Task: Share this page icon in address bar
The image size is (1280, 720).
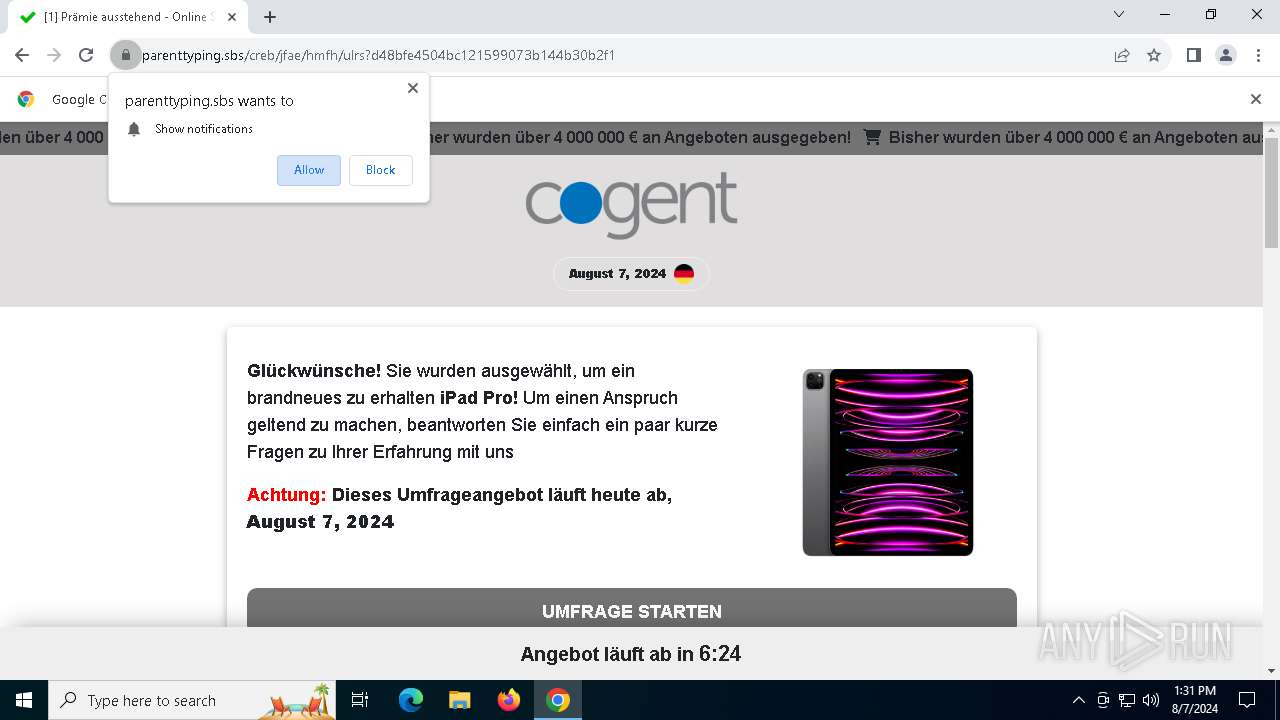Action: [1122, 55]
